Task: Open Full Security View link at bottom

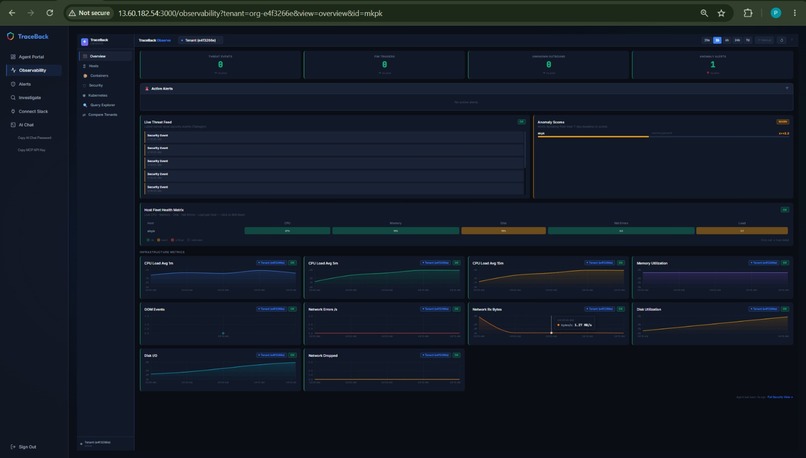Action: pos(780,397)
